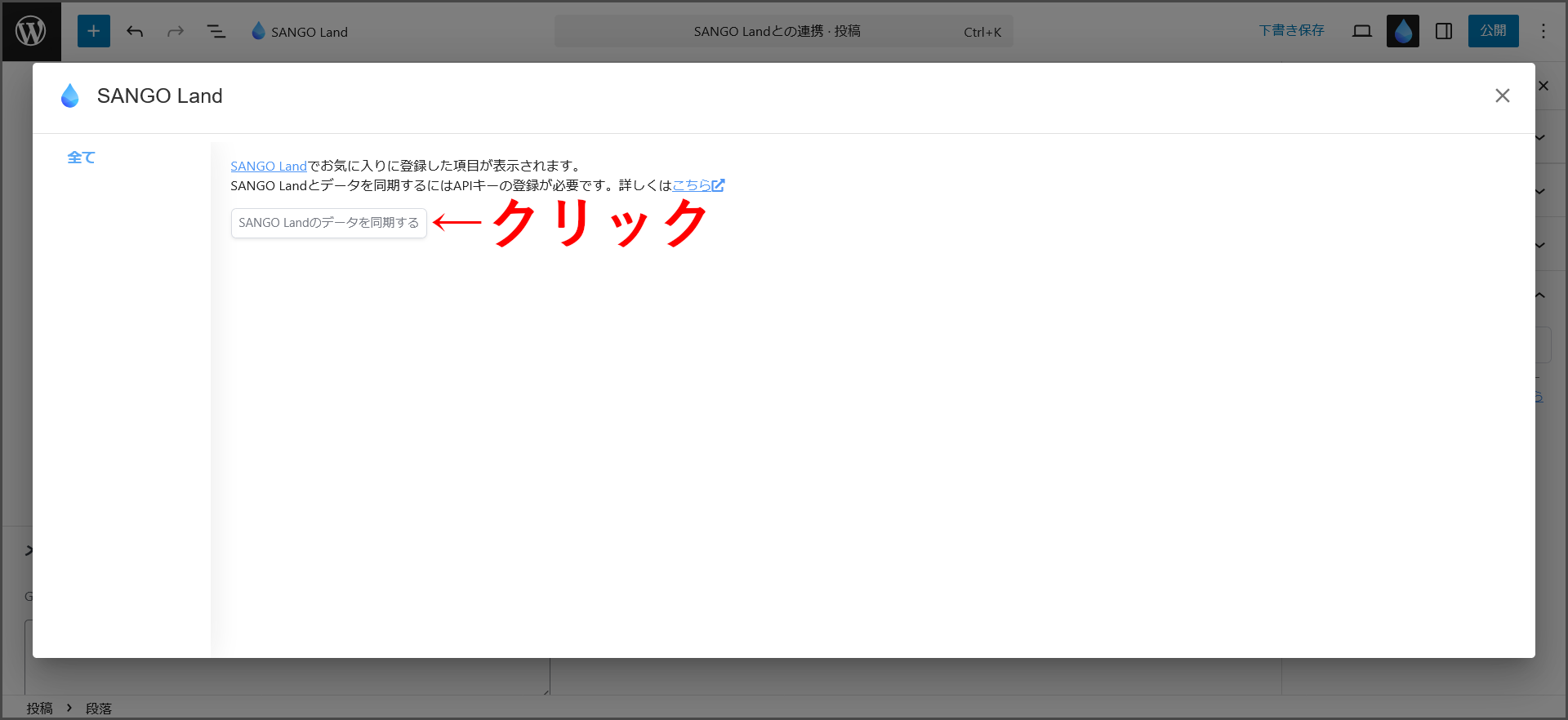1568x720 pixels.
Task: Open the command palette title bar
Action: coord(784,31)
